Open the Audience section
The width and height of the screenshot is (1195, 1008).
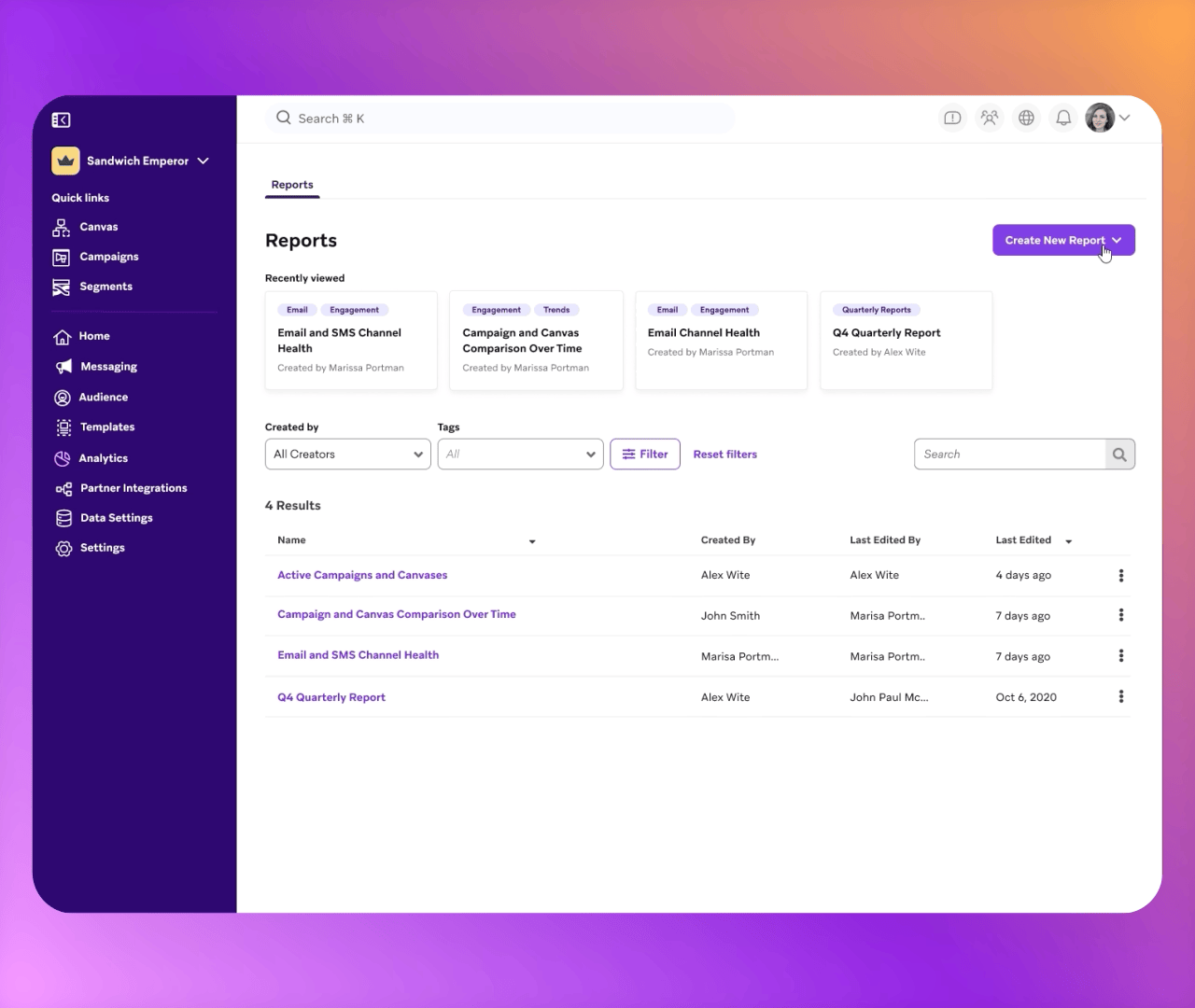[101, 397]
